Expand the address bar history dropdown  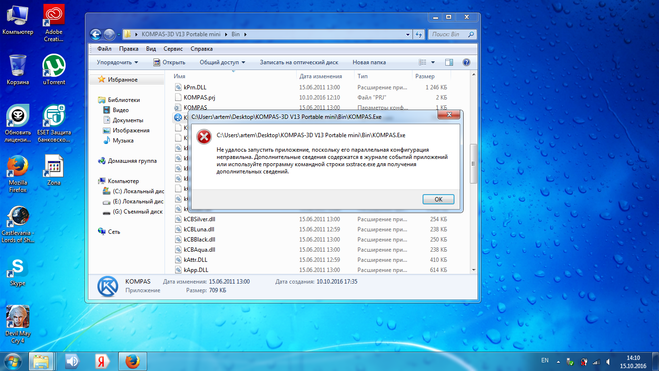[x=408, y=34]
